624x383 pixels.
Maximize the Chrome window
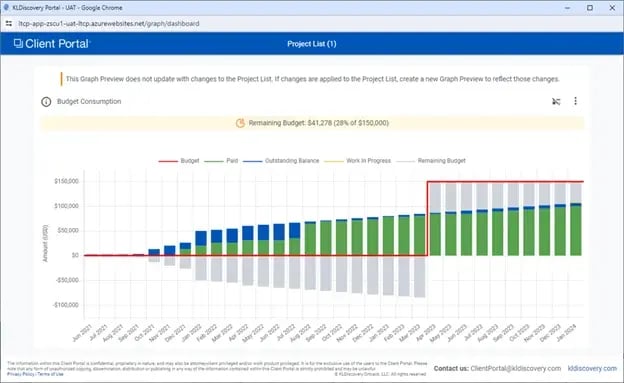(590, 8)
